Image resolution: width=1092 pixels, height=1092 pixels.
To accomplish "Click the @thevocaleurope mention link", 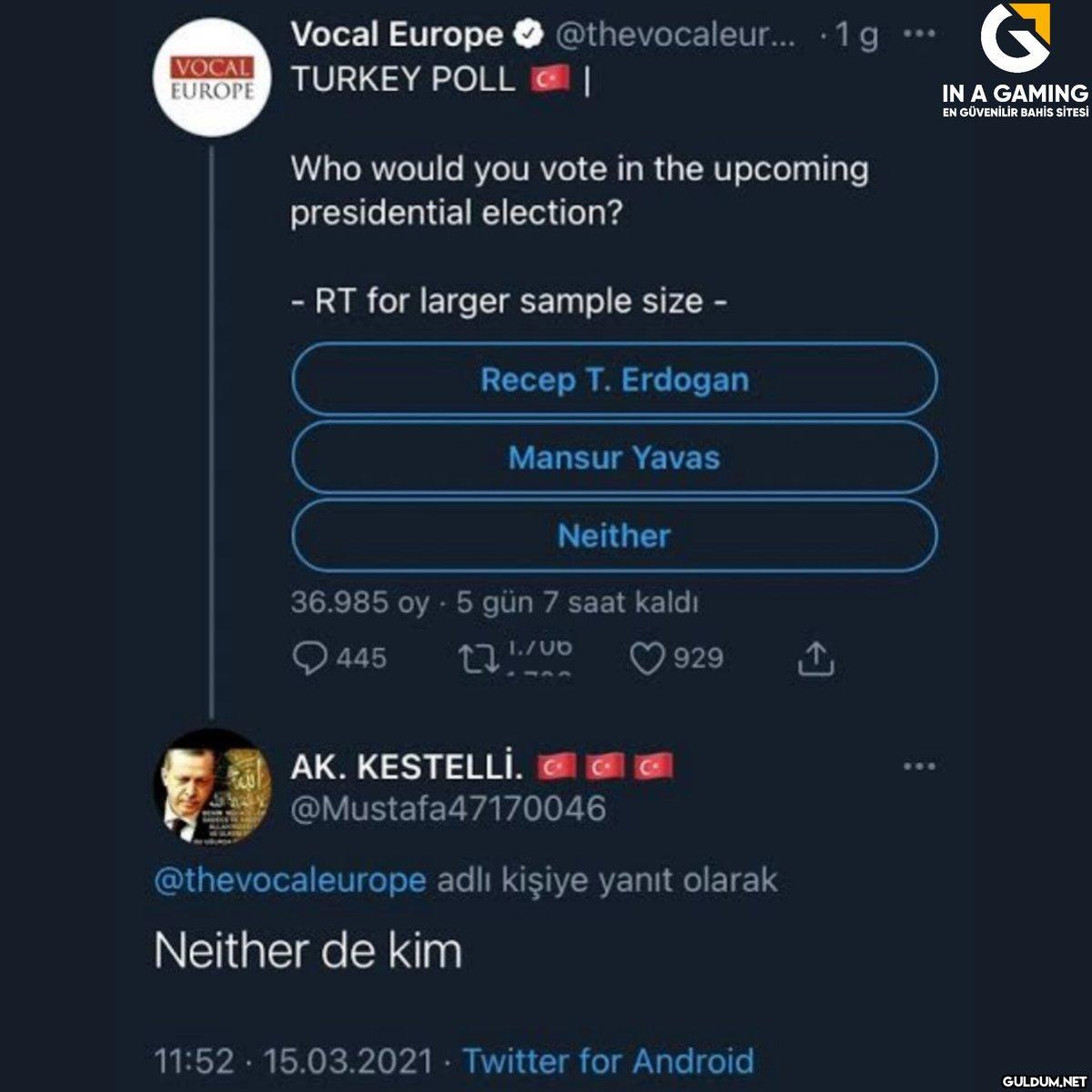I will tap(289, 881).
